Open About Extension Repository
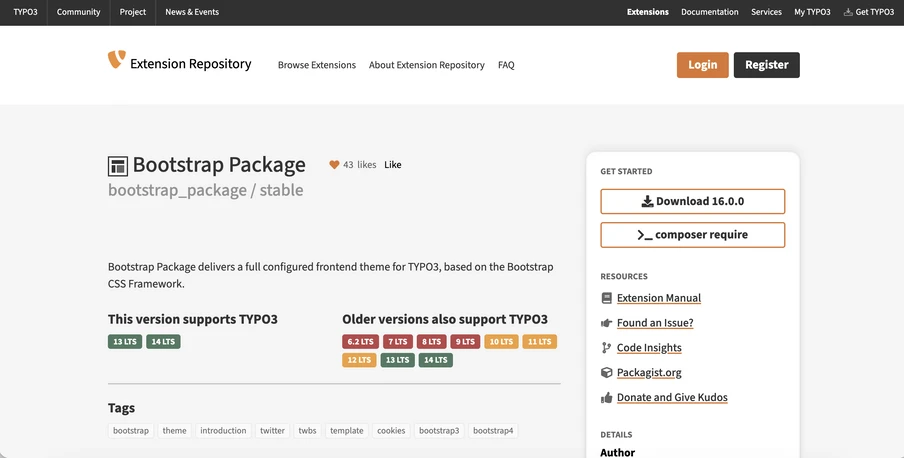 click(427, 65)
